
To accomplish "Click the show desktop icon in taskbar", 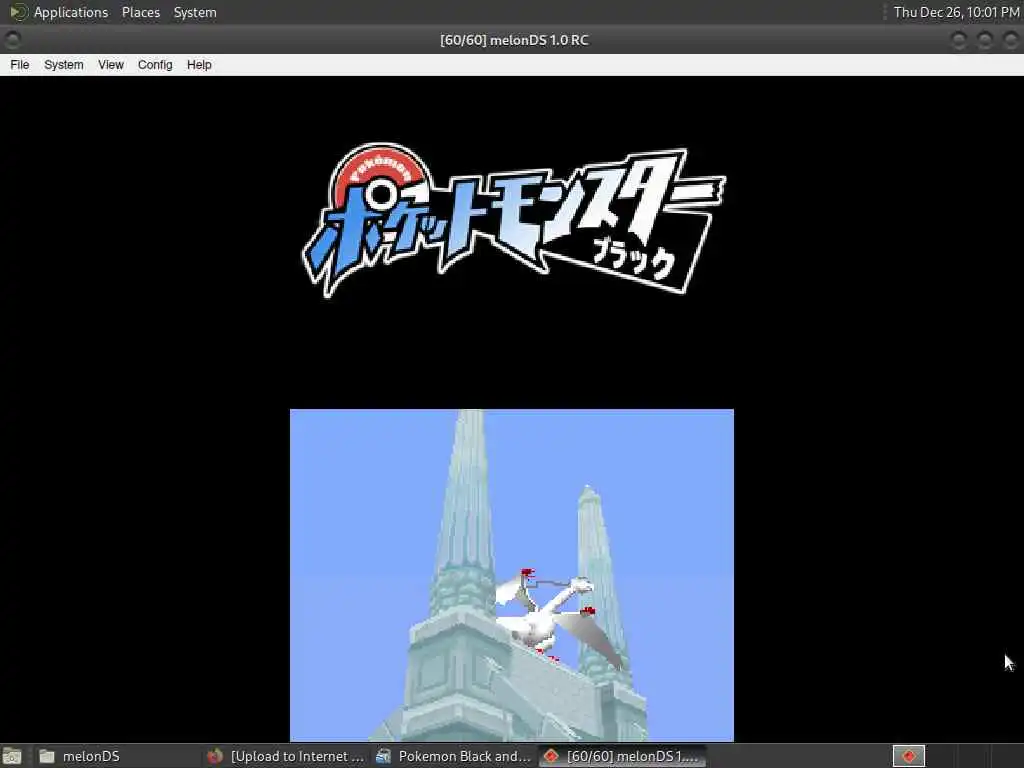I will (x=12, y=756).
